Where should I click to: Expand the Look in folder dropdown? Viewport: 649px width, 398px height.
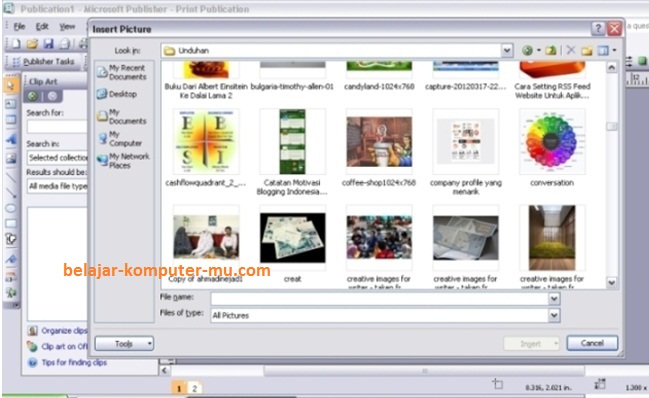(507, 50)
